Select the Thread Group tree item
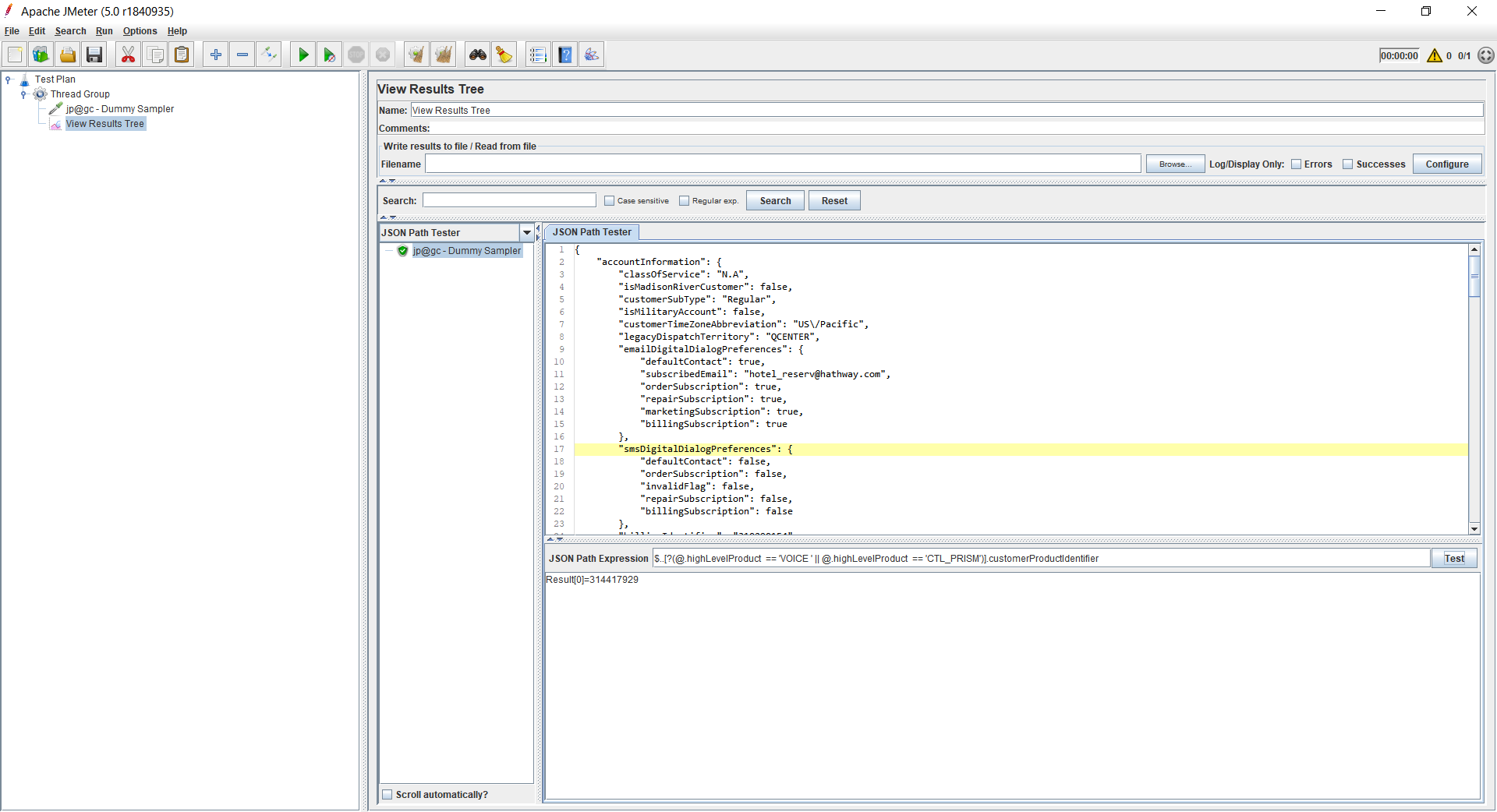 click(80, 94)
